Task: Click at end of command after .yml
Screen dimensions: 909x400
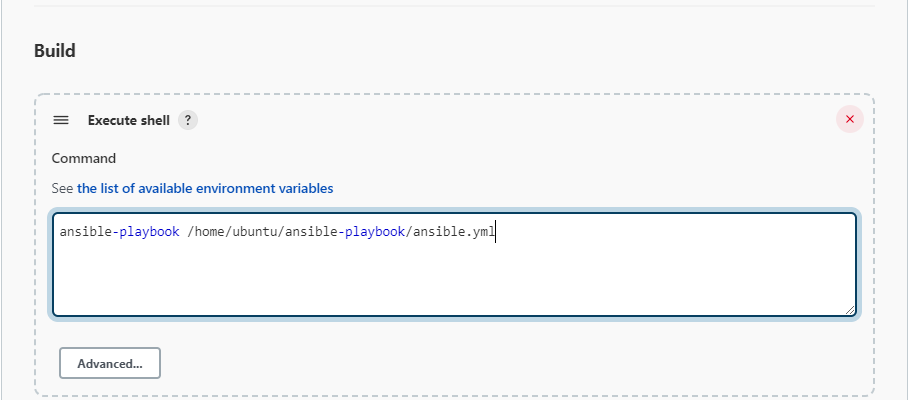Action: pyautogui.click(x=497, y=232)
